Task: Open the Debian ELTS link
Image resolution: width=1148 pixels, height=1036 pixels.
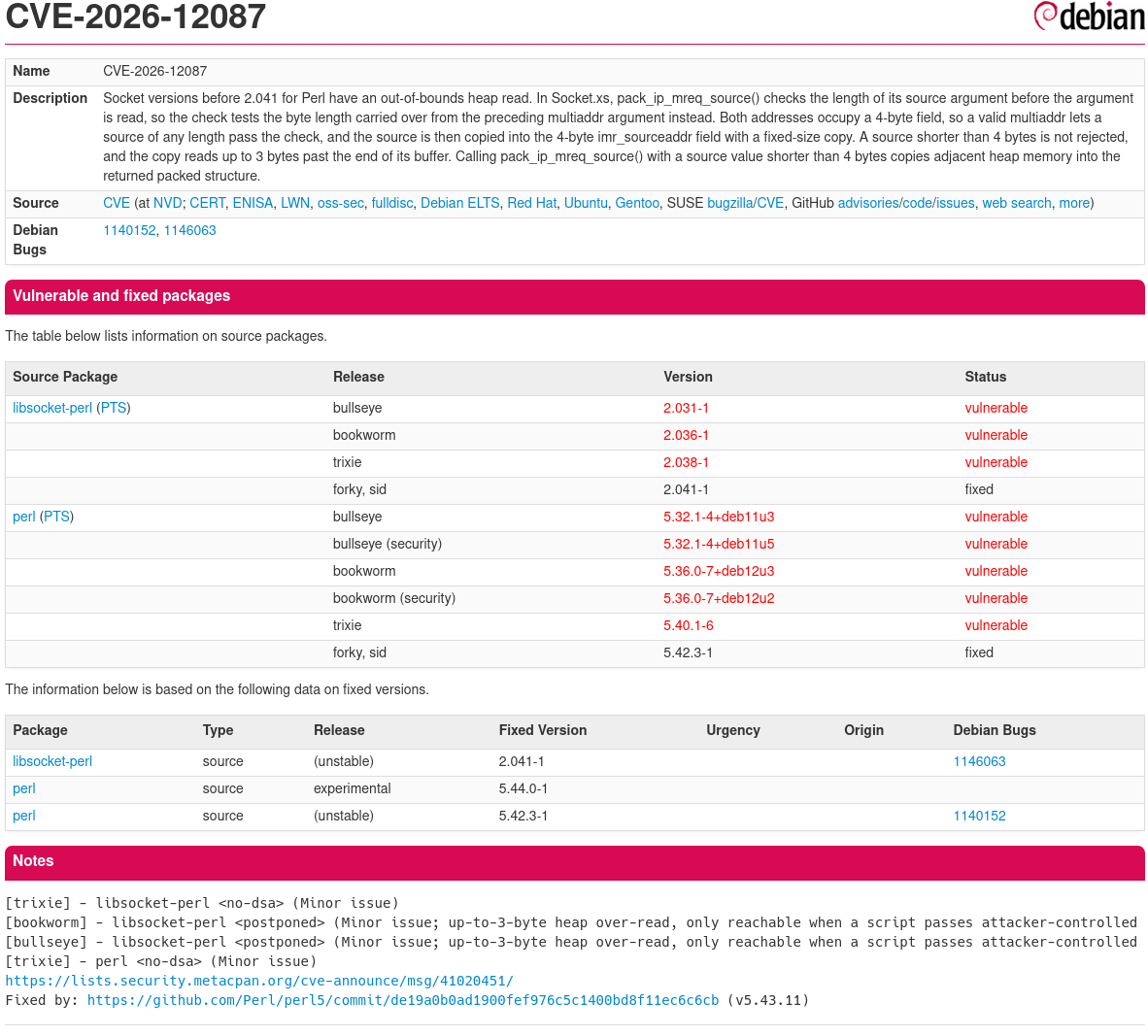Action: click(459, 203)
